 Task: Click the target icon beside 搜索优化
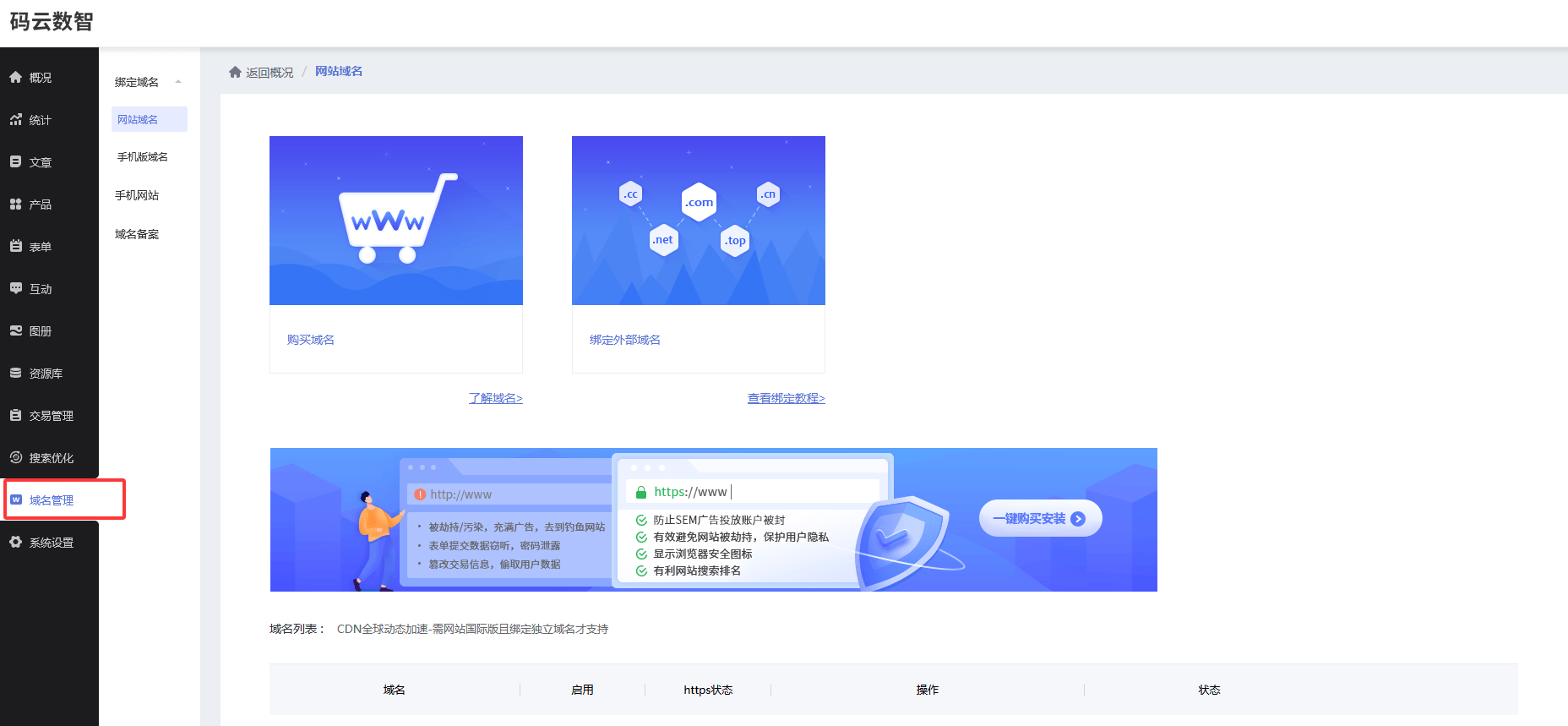tap(15, 457)
